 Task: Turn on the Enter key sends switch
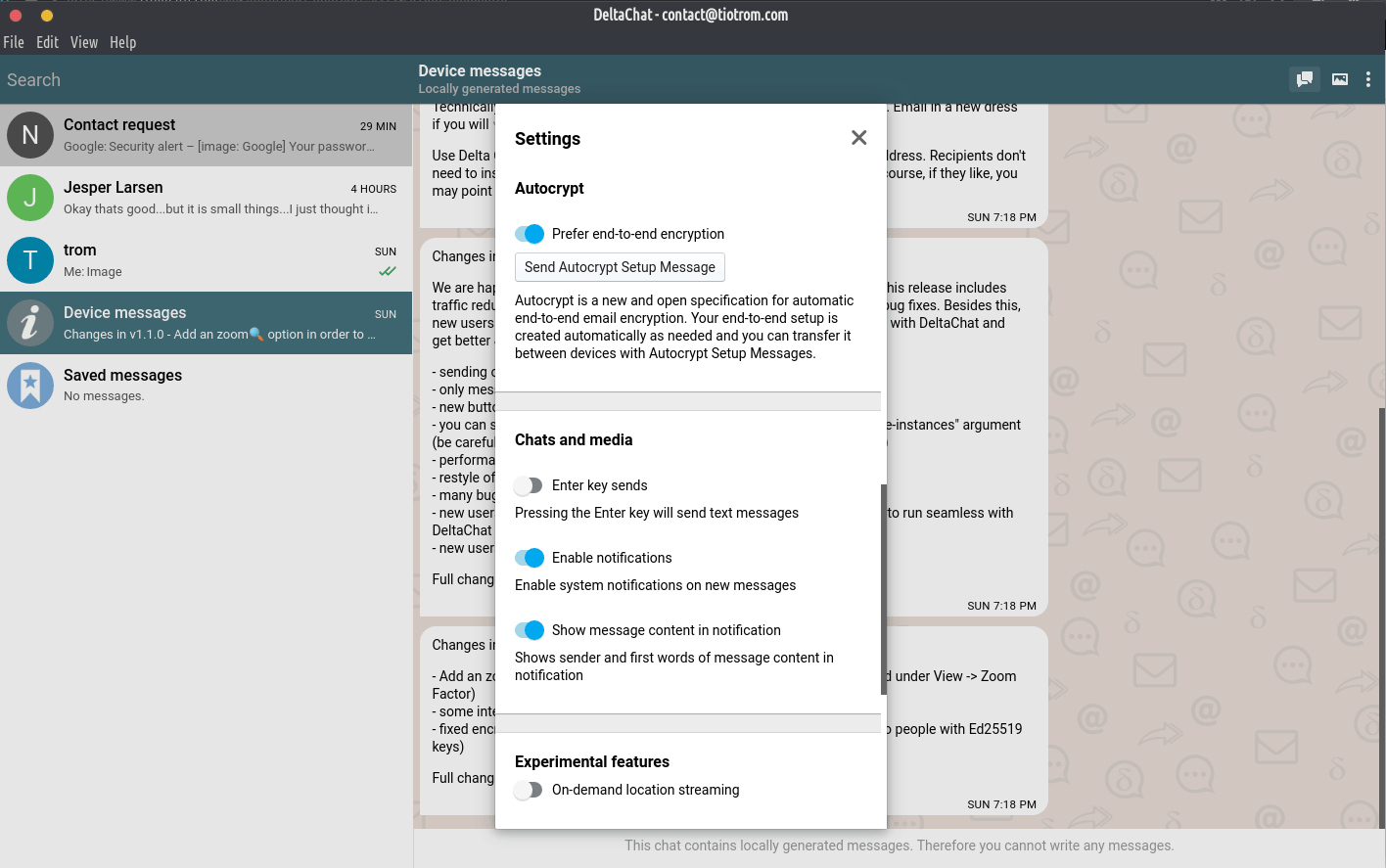[x=529, y=485]
